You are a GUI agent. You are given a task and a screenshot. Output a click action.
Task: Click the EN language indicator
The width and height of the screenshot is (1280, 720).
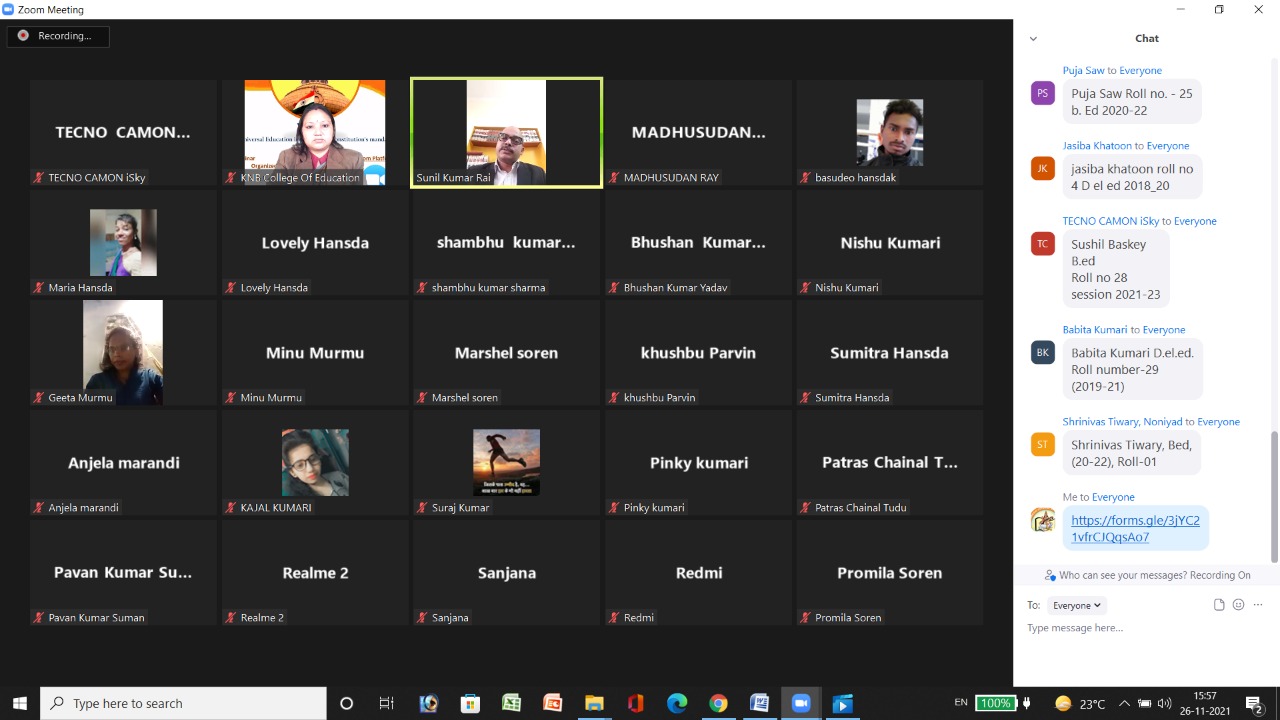(x=961, y=703)
